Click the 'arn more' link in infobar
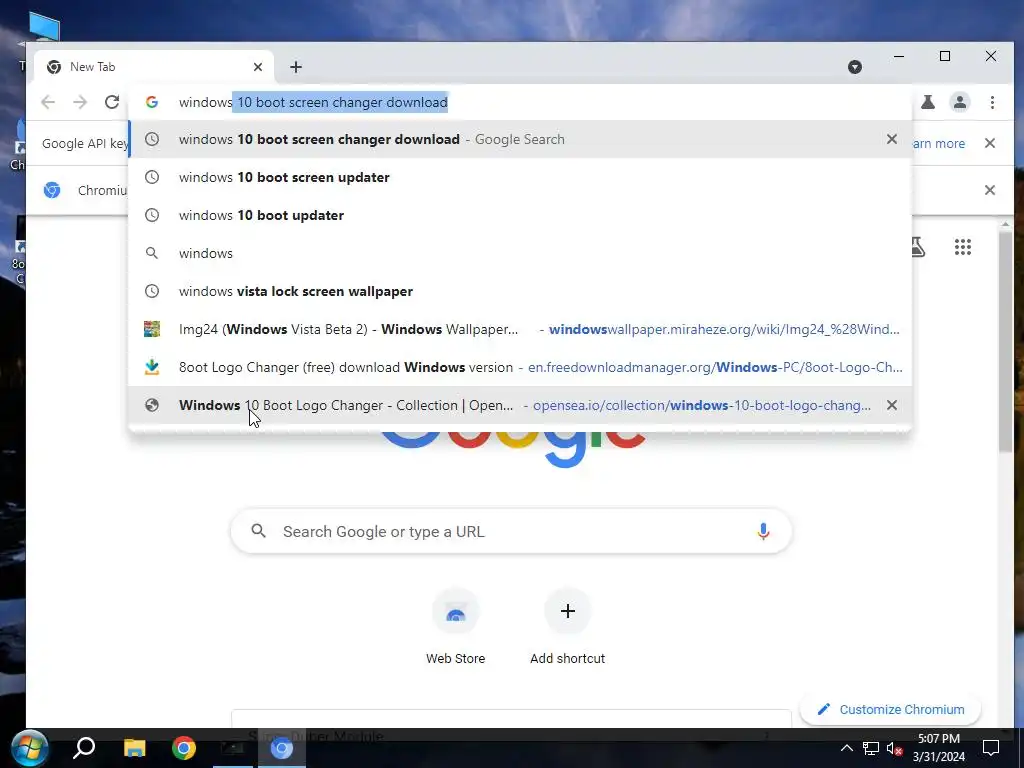The image size is (1024, 768). (x=938, y=143)
